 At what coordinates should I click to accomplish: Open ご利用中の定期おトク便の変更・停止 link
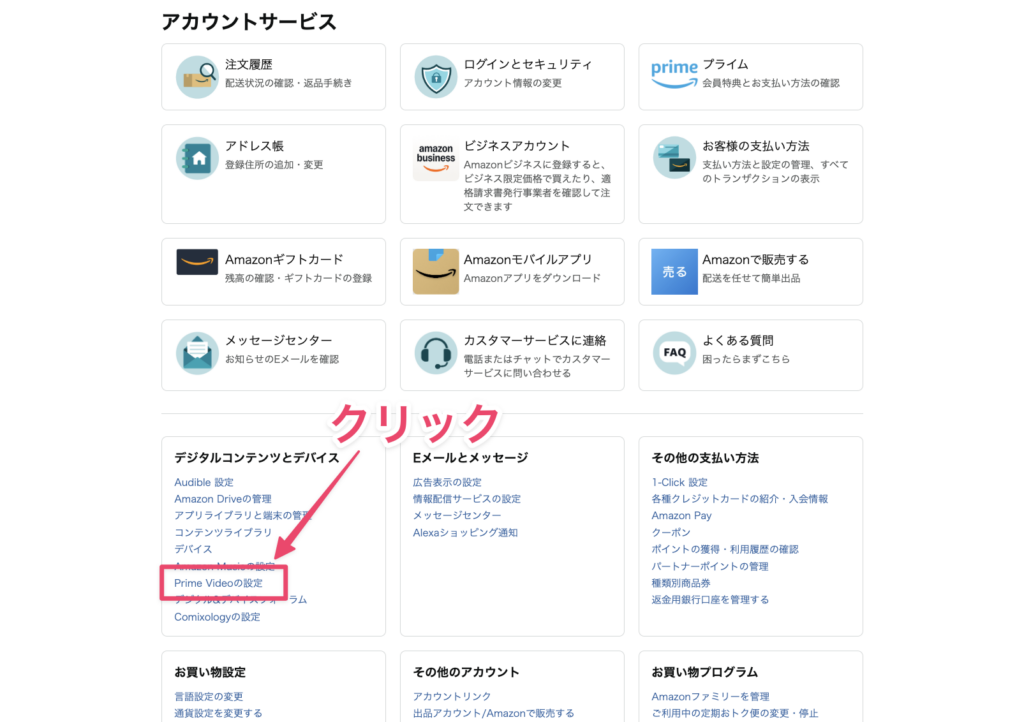[x=735, y=714]
